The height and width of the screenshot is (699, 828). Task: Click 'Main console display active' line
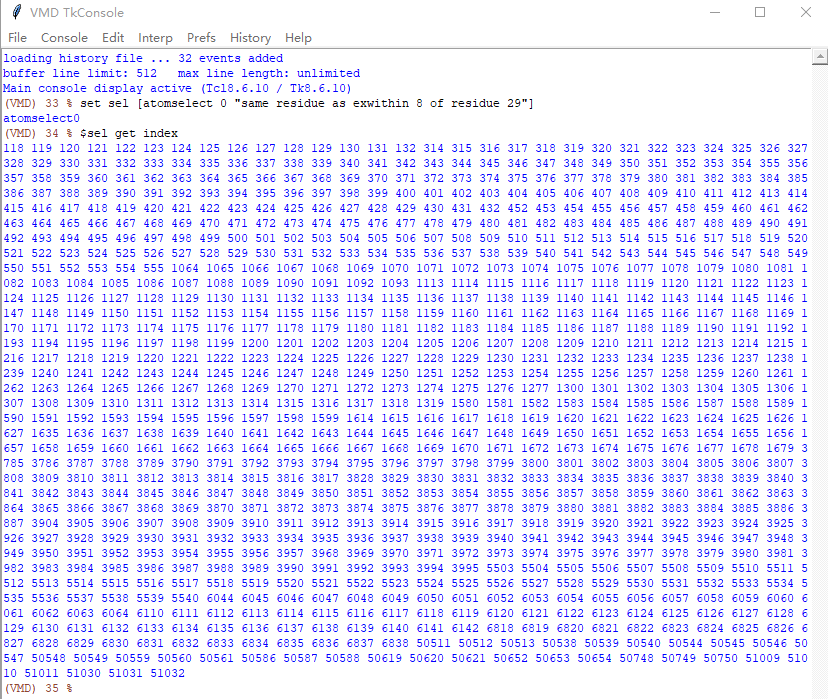click(177, 88)
